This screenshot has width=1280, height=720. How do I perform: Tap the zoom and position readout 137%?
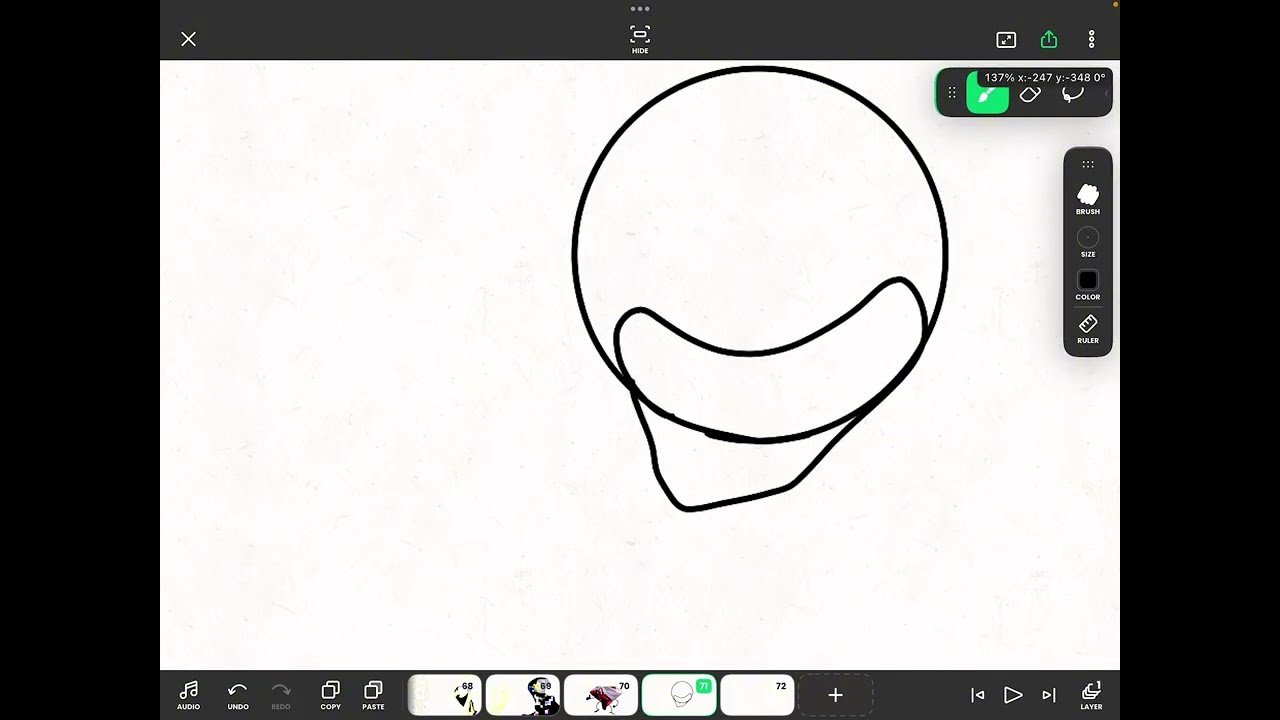click(1045, 77)
